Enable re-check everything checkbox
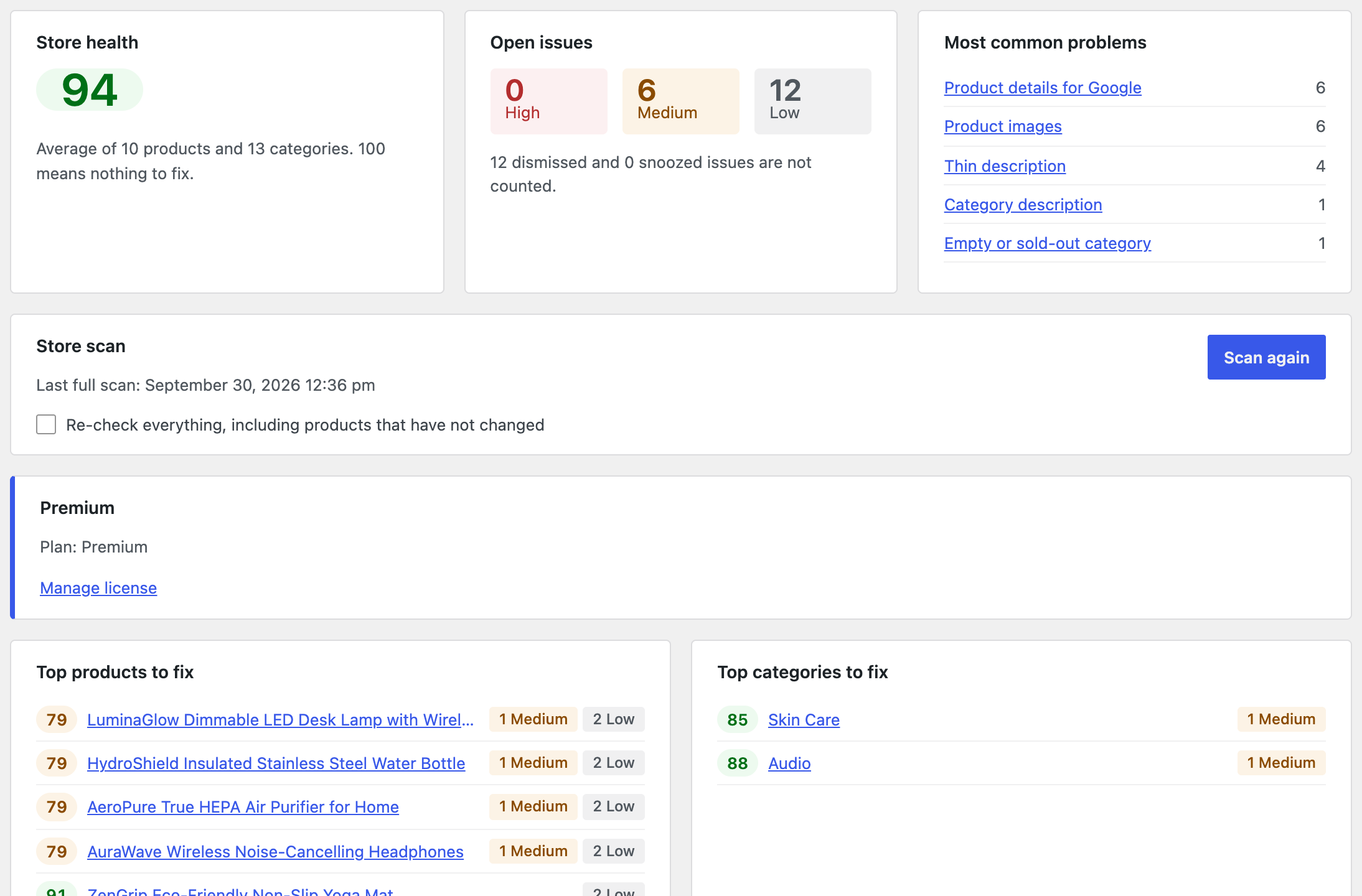The width and height of the screenshot is (1362, 896). 46,424
